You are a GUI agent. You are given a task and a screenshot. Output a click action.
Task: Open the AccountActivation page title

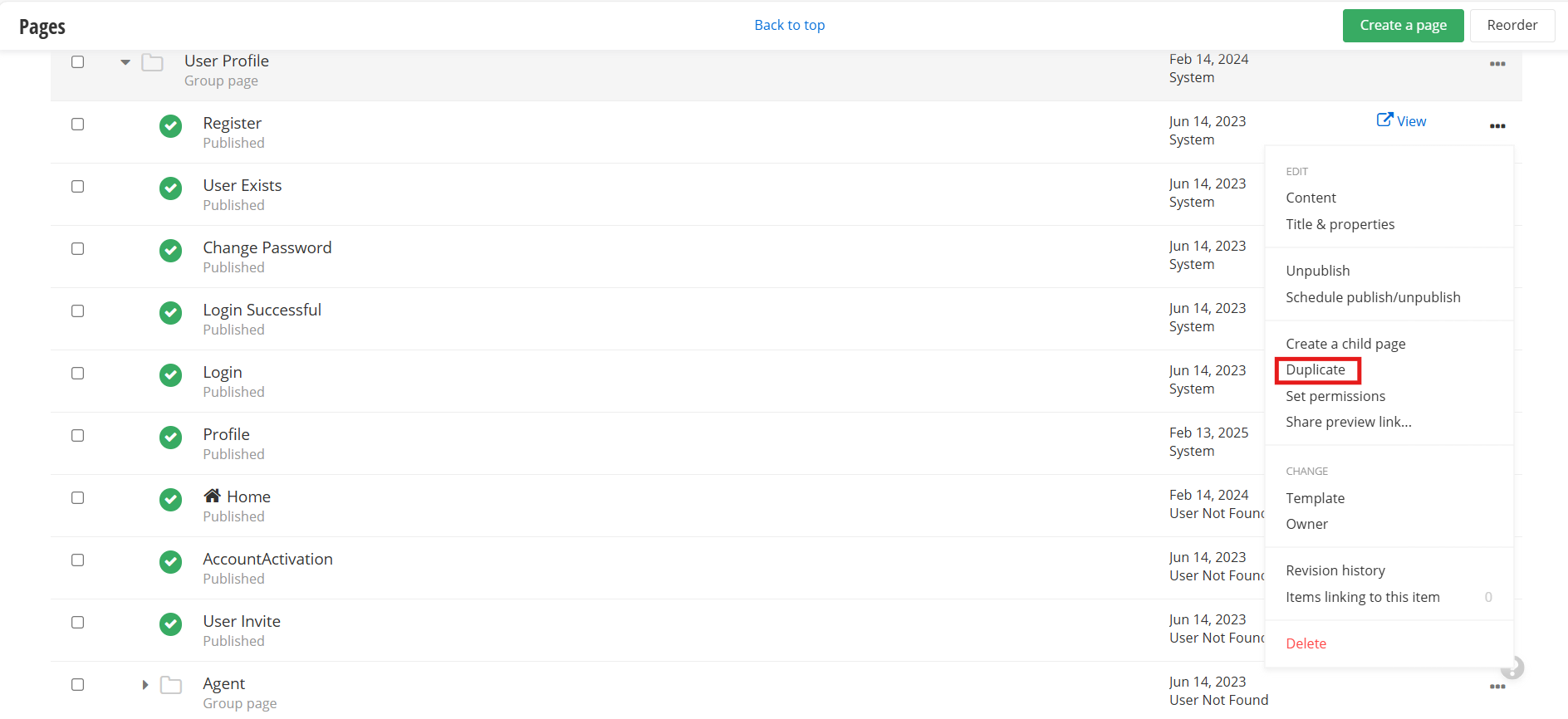(268, 559)
